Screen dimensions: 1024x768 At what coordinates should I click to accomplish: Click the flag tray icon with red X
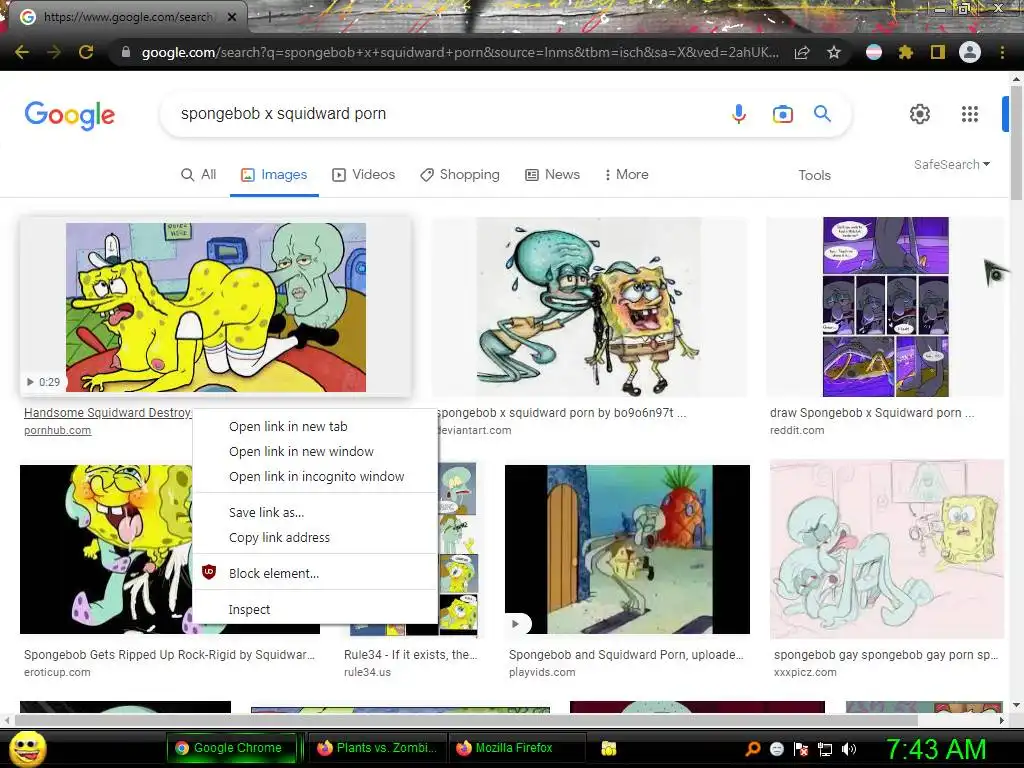click(801, 749)
